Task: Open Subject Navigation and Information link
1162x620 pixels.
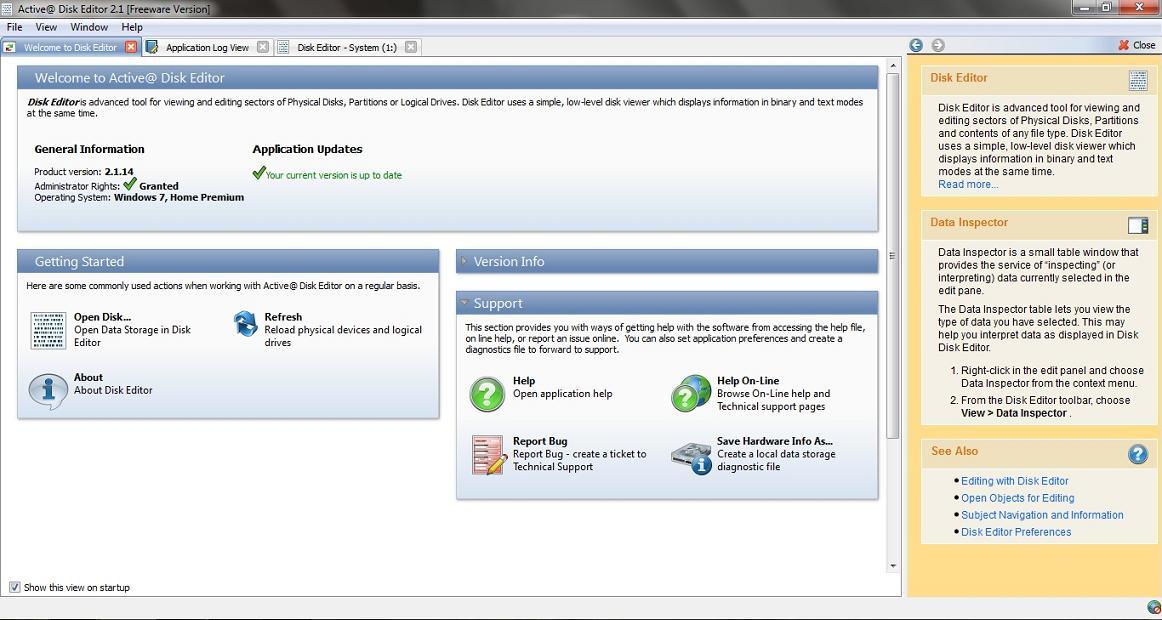Action: 1042,515
